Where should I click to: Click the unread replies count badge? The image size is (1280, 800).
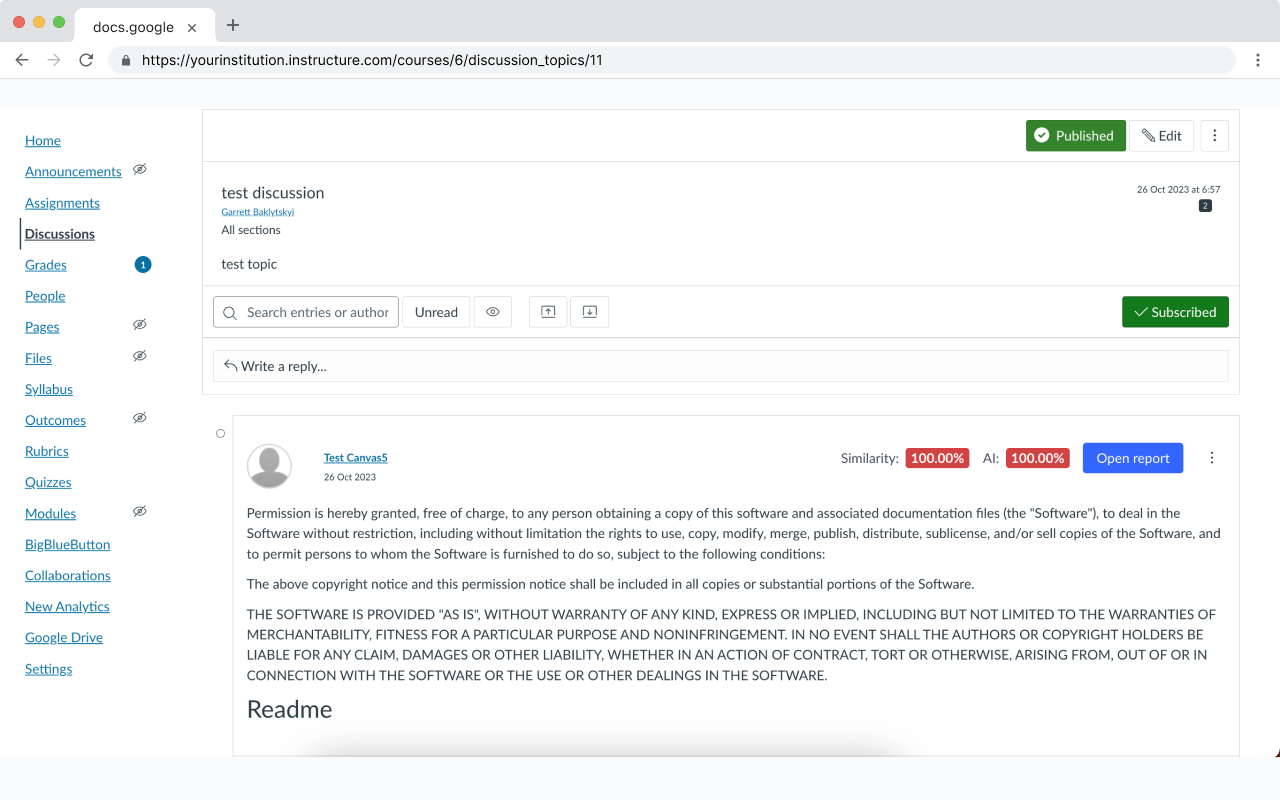(x=1205, y=206)
